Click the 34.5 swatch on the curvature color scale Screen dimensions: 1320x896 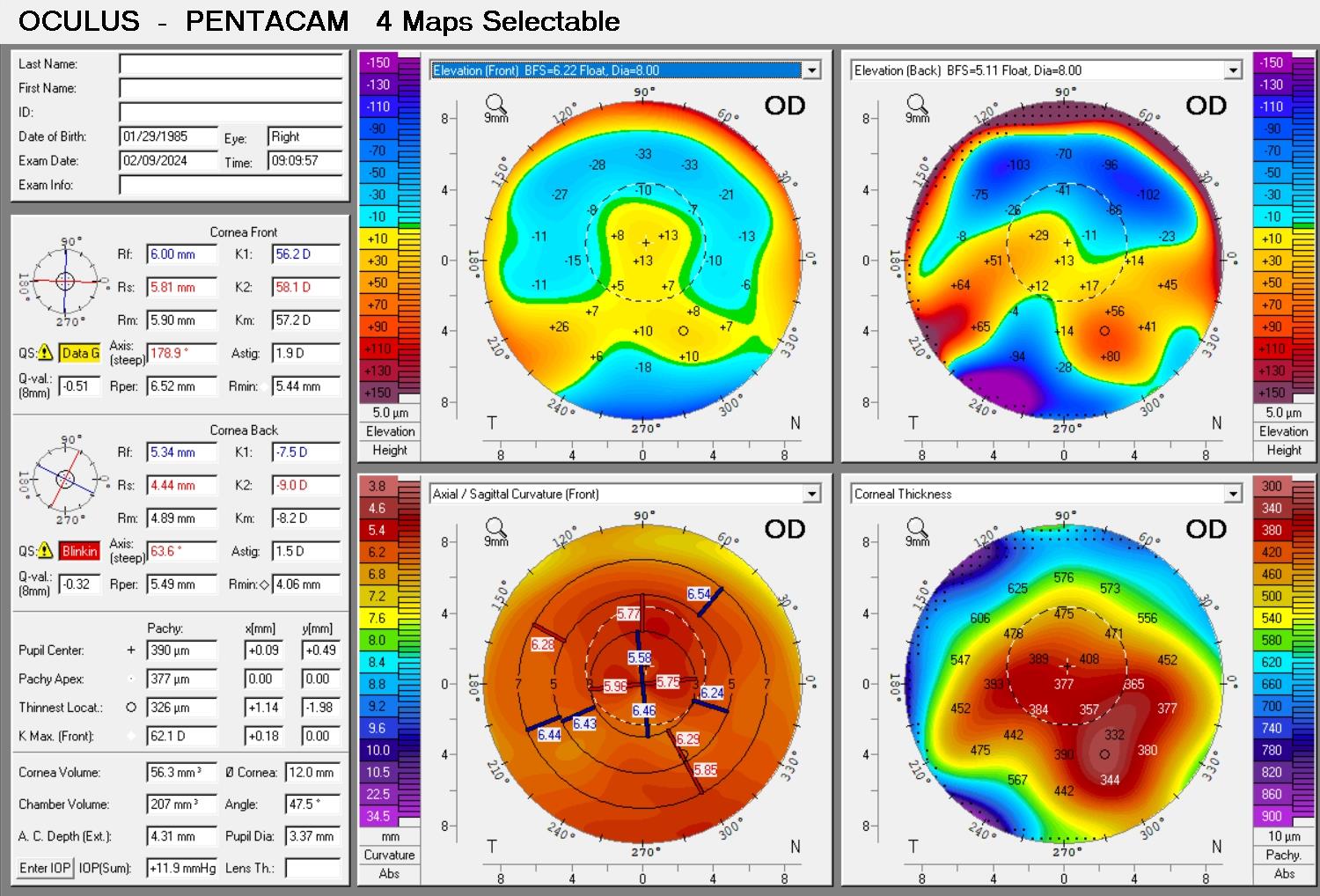(x=377, y=816)
